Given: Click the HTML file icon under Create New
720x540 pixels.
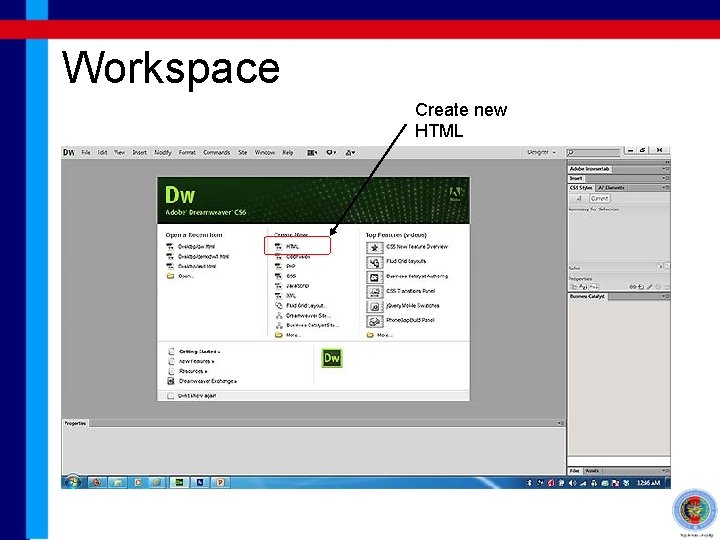Looking at the screenshot, I should pos(278,247).
